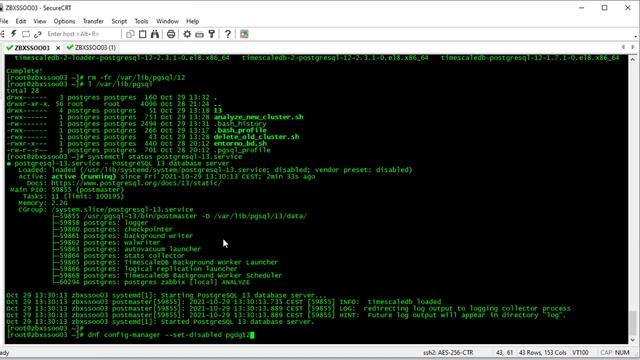Image resolution: width=640 pixels, height=360 pixels.
Task: Switch to the ZBXSSOO03 (1) tab
Action: [91, 48]
